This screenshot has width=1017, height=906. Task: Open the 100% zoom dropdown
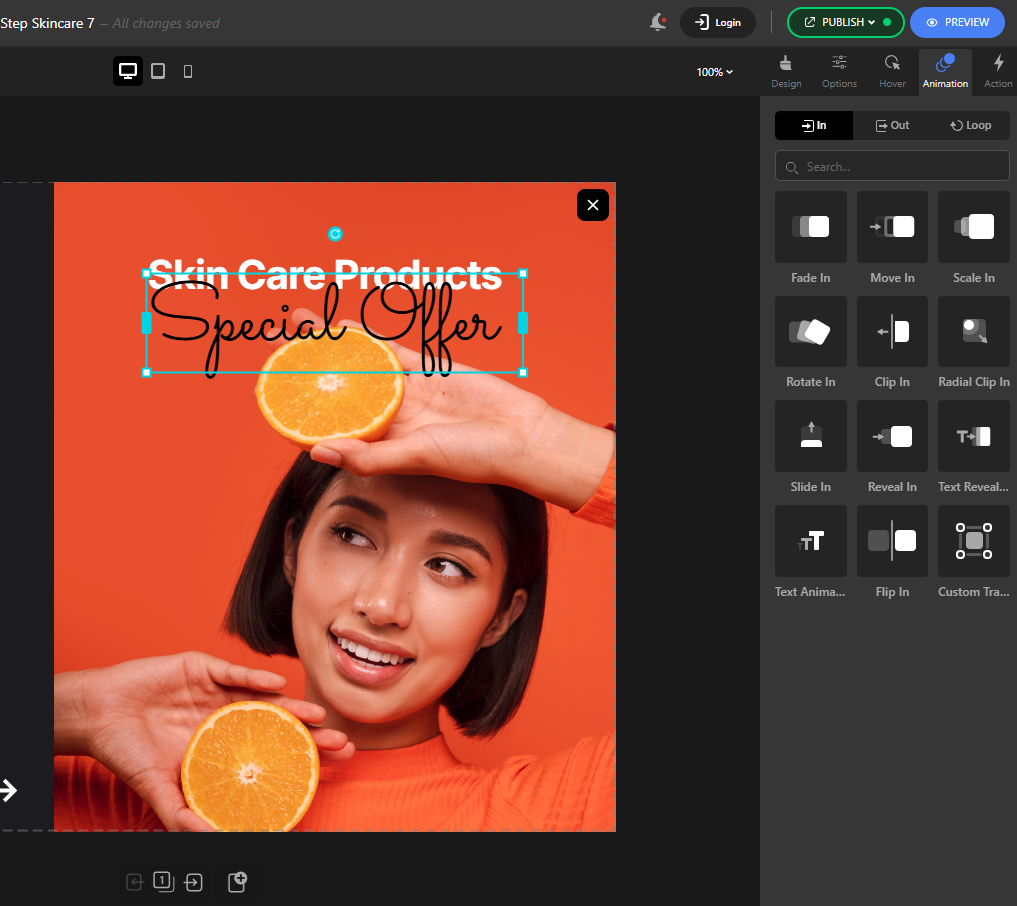(x=715, y=72)
